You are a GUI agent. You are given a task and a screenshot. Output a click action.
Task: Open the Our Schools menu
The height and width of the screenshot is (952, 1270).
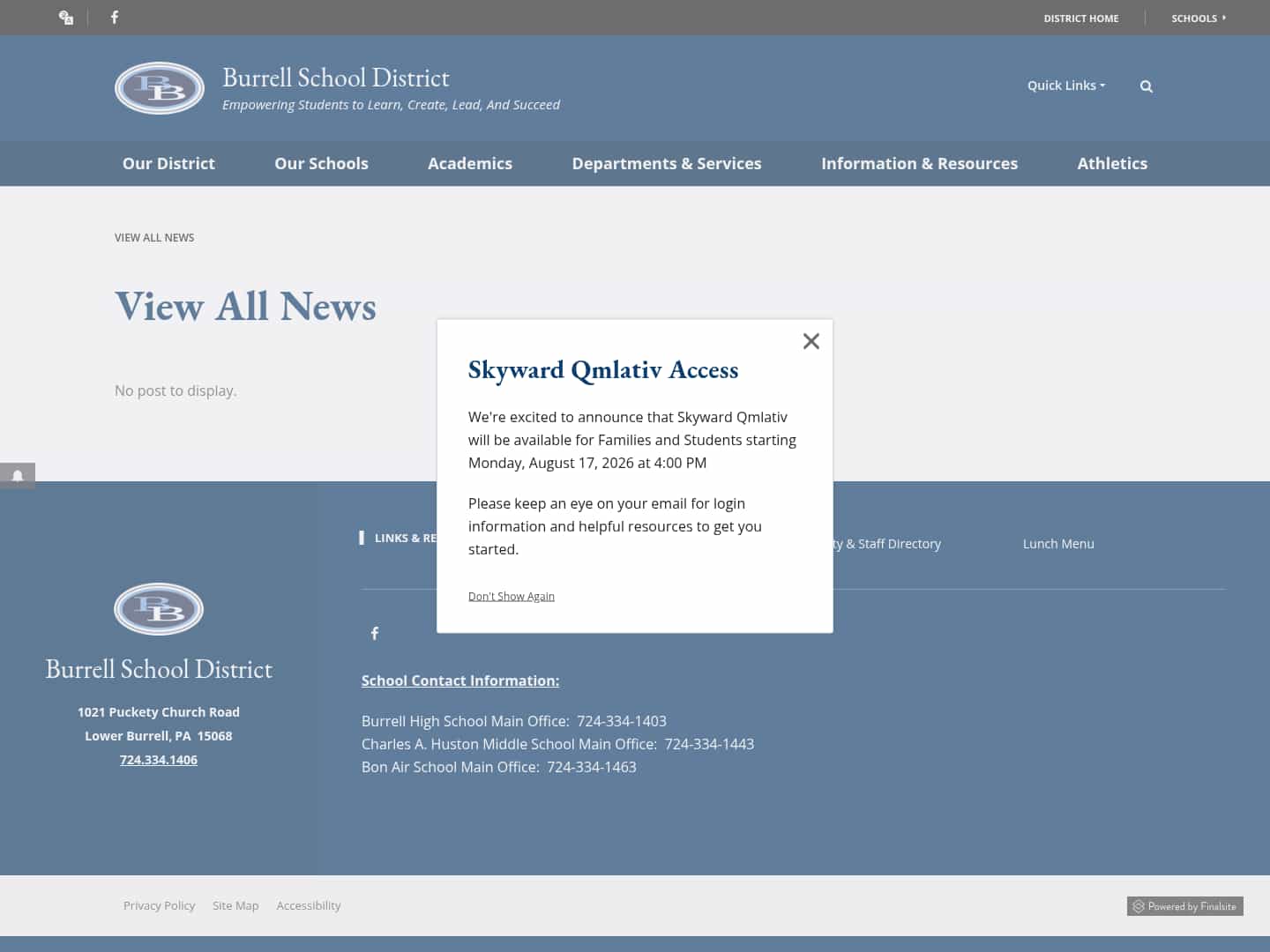pyautogui.click(x=321, y=163)
